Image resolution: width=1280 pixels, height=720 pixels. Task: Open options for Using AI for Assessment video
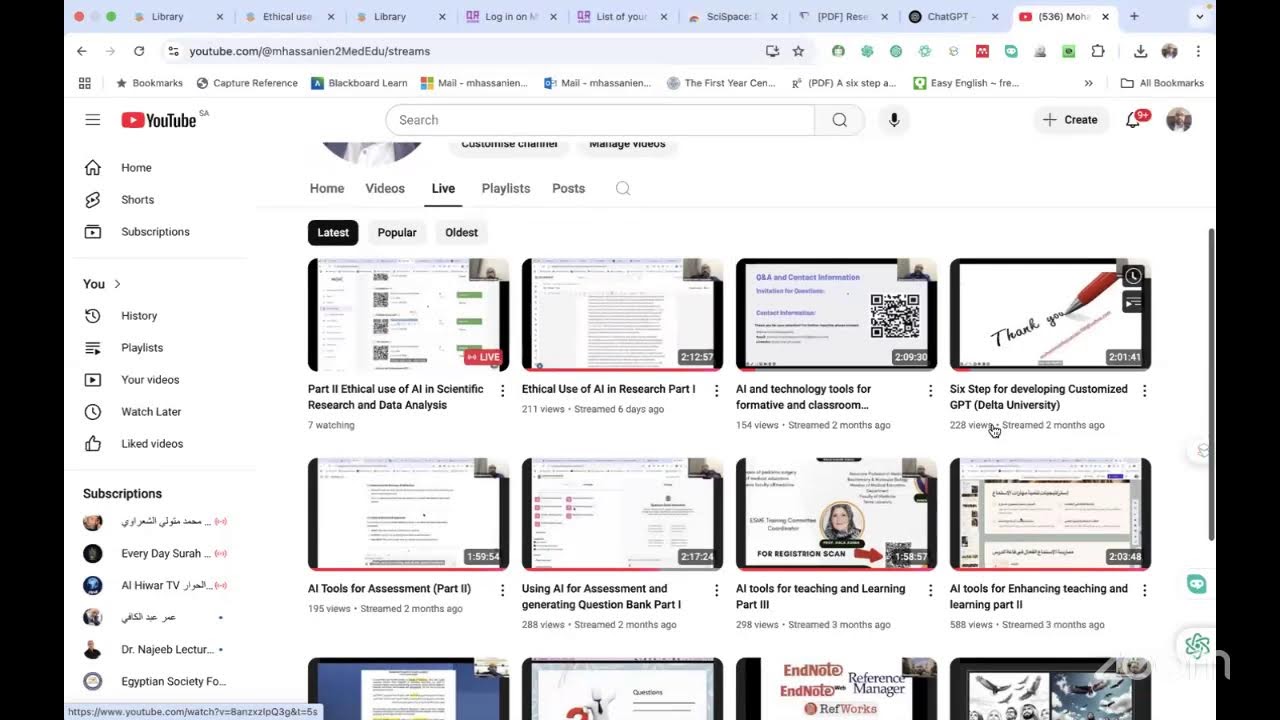coord(716,591)
